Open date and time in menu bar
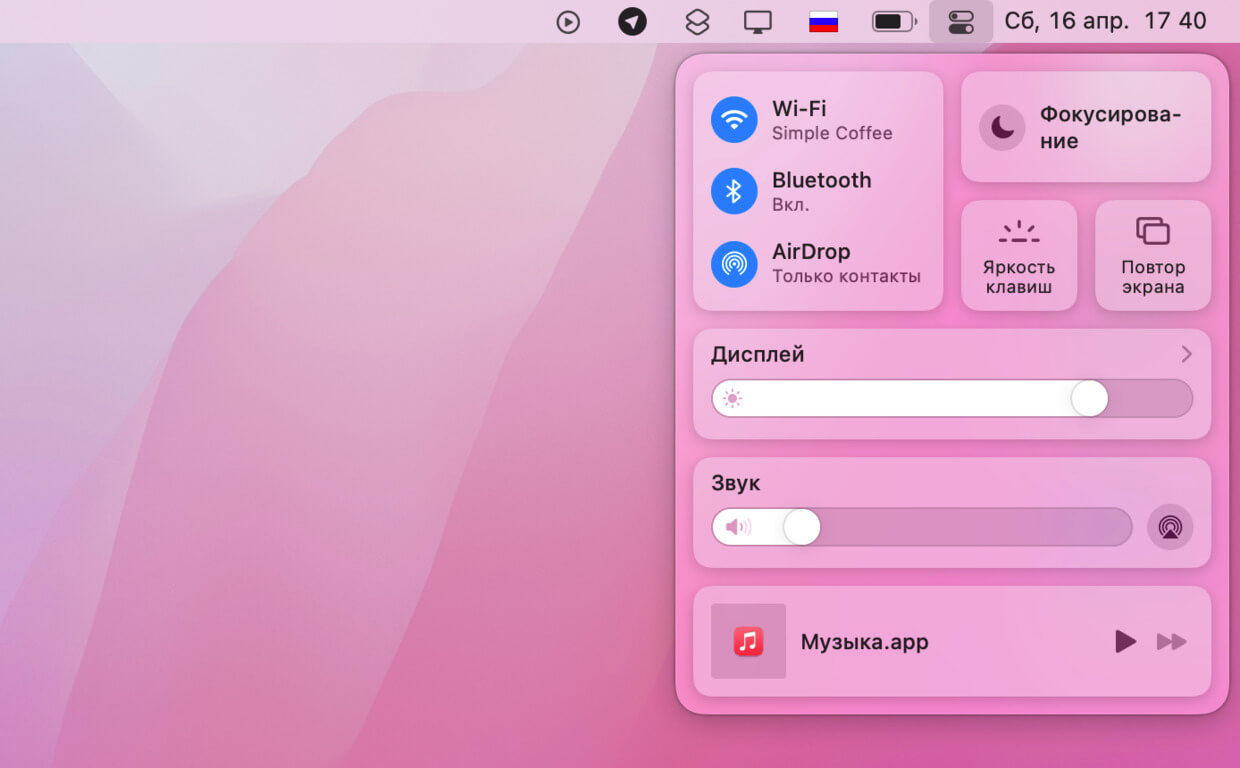 pyautogui.click(x=1105, y=21)
